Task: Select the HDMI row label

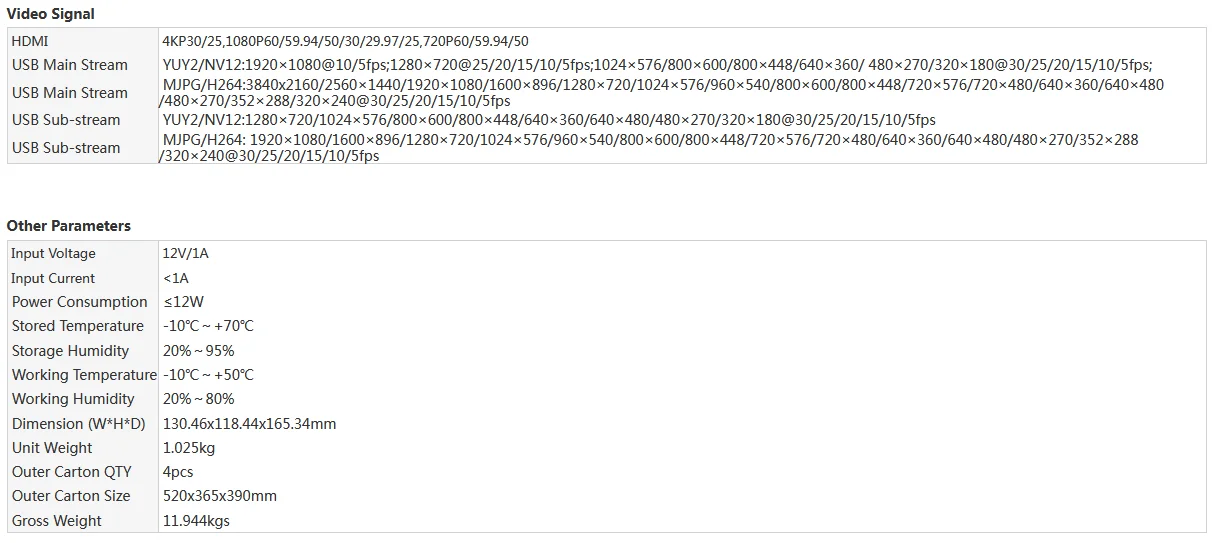Action: coord(30,41)
